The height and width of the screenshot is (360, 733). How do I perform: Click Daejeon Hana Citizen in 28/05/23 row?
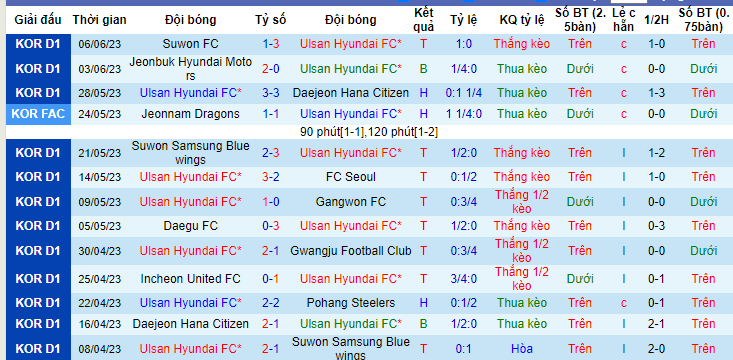coord(351,93)
